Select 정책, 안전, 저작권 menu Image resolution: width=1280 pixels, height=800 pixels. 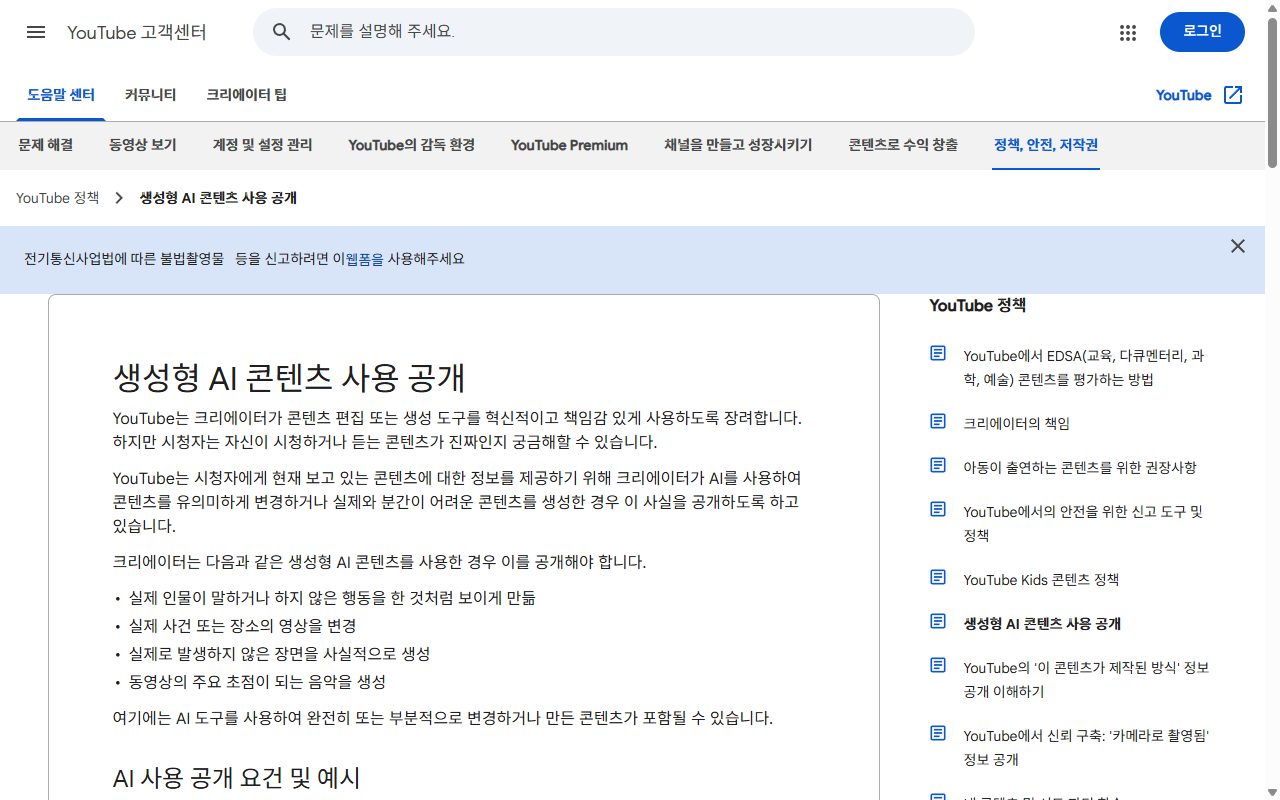tap(1046, 145)
